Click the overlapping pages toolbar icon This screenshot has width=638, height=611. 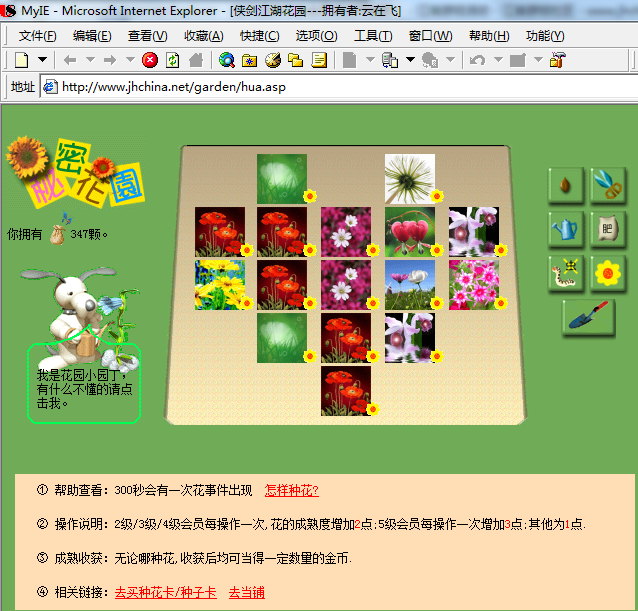coord(389,60)
